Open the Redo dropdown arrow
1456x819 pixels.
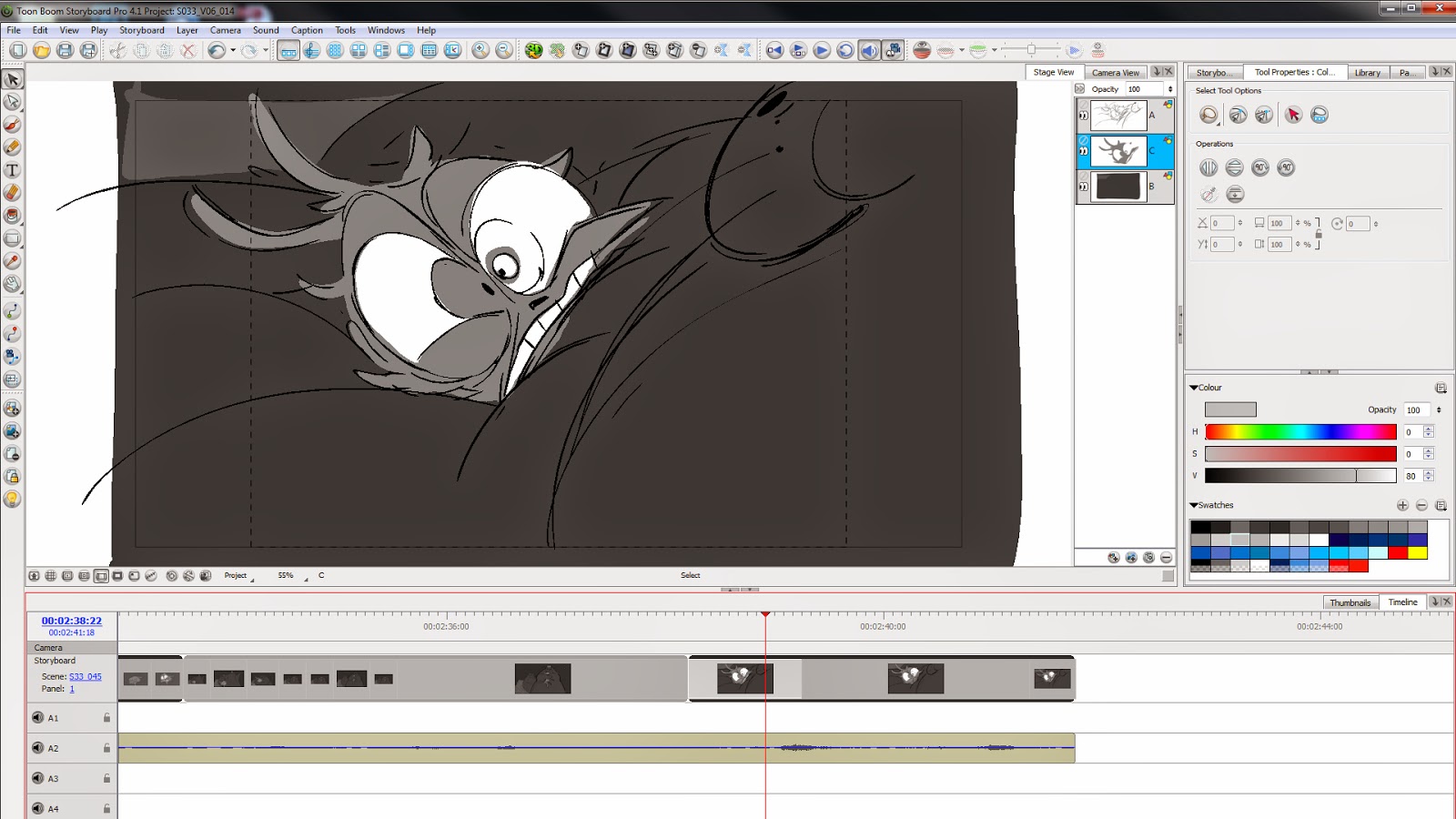tap(265, 51)
